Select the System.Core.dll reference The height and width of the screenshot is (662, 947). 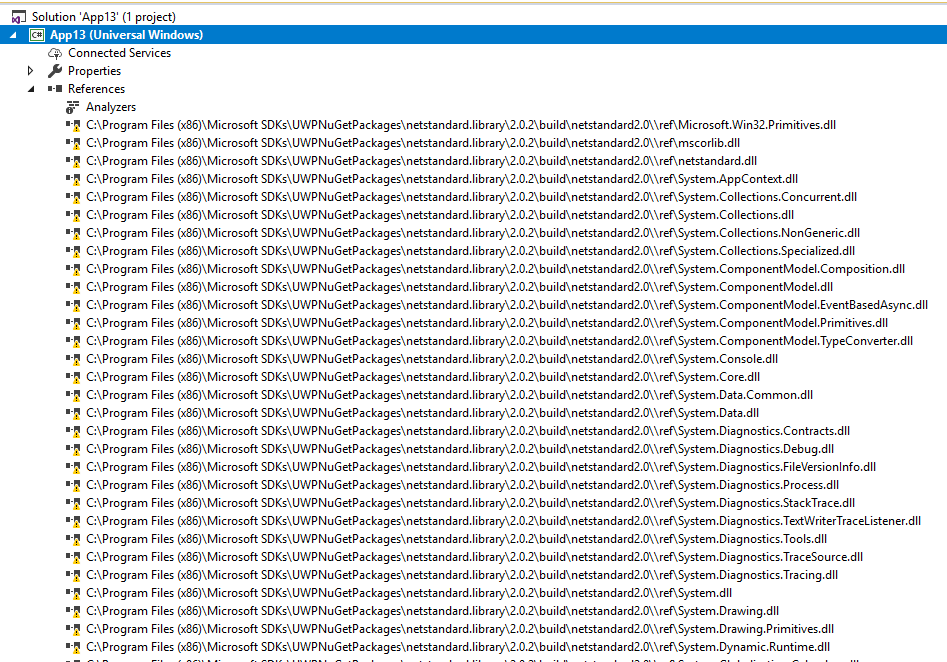[400, 376]
